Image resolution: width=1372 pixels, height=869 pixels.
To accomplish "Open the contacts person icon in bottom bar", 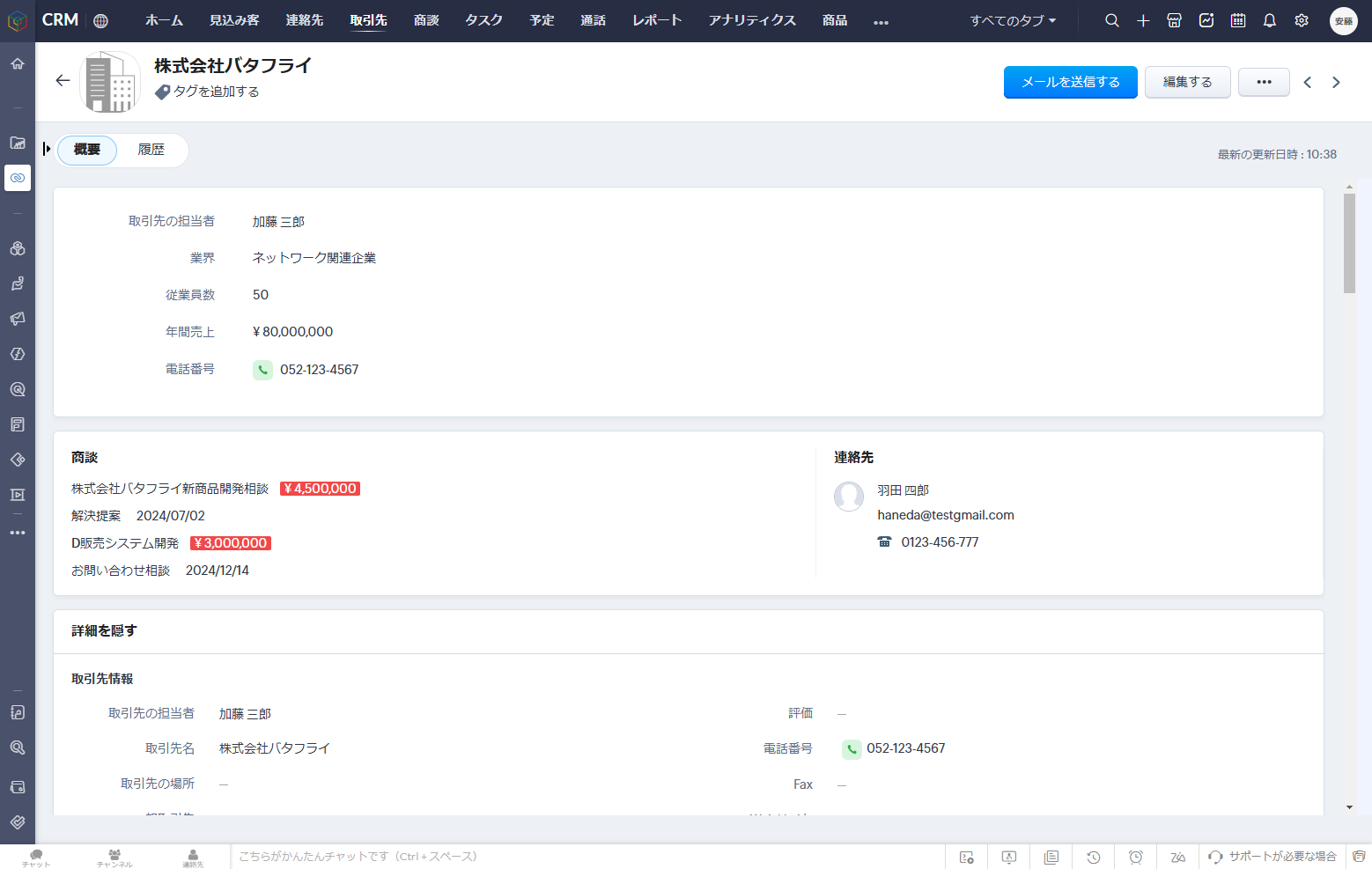I will pos(193,858).
